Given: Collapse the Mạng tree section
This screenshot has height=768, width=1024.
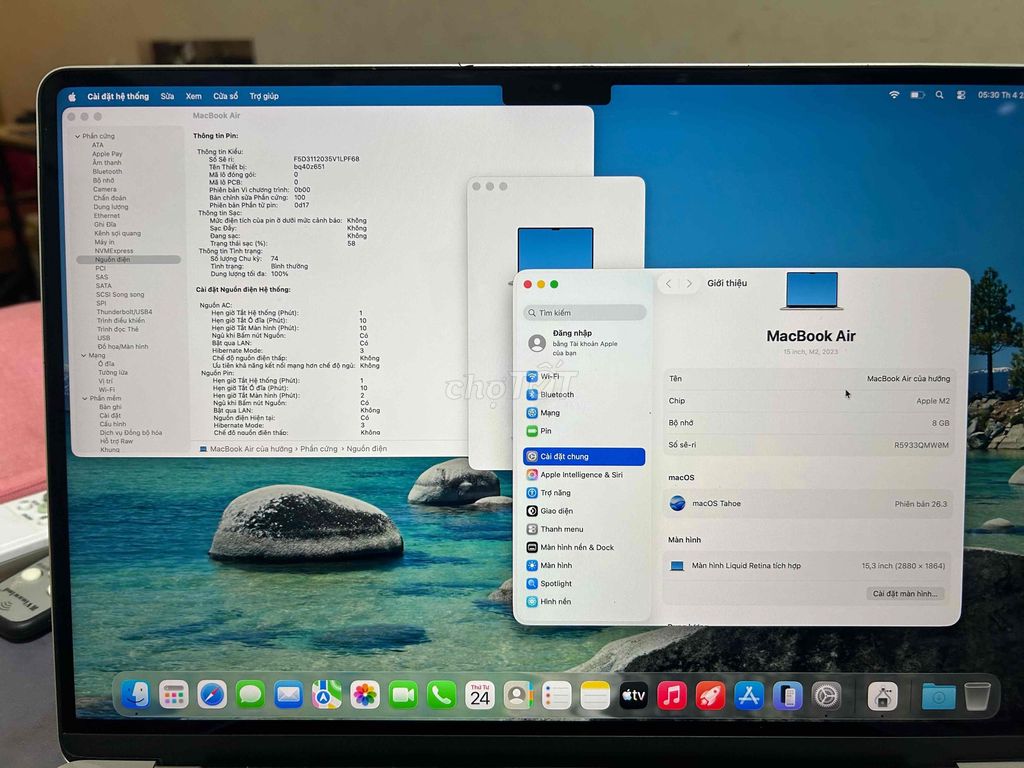Looking at the screenshot, I should (84, 355).
